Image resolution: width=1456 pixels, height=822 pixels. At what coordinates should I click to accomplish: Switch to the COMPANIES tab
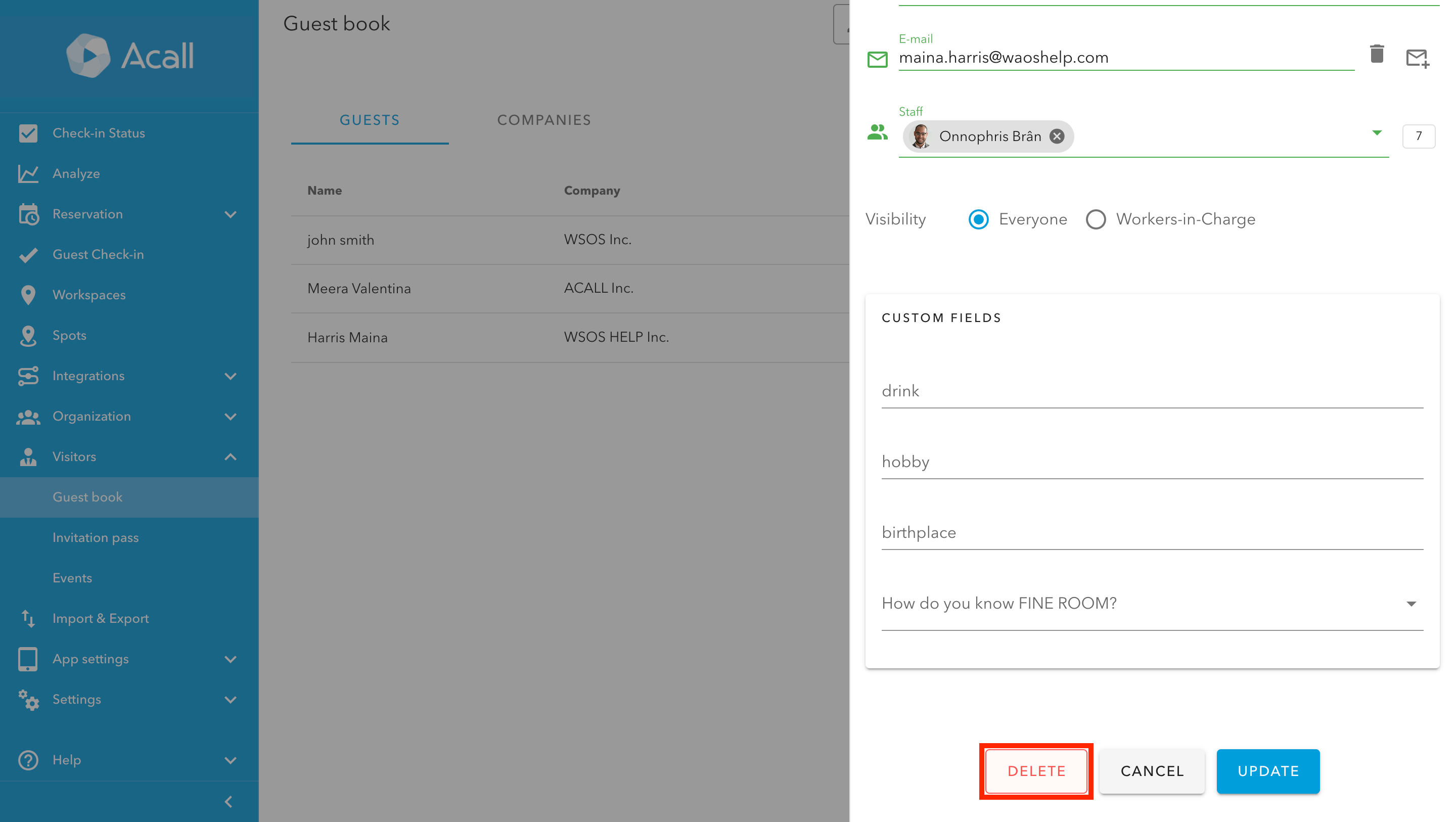click(x=544, y=120)
